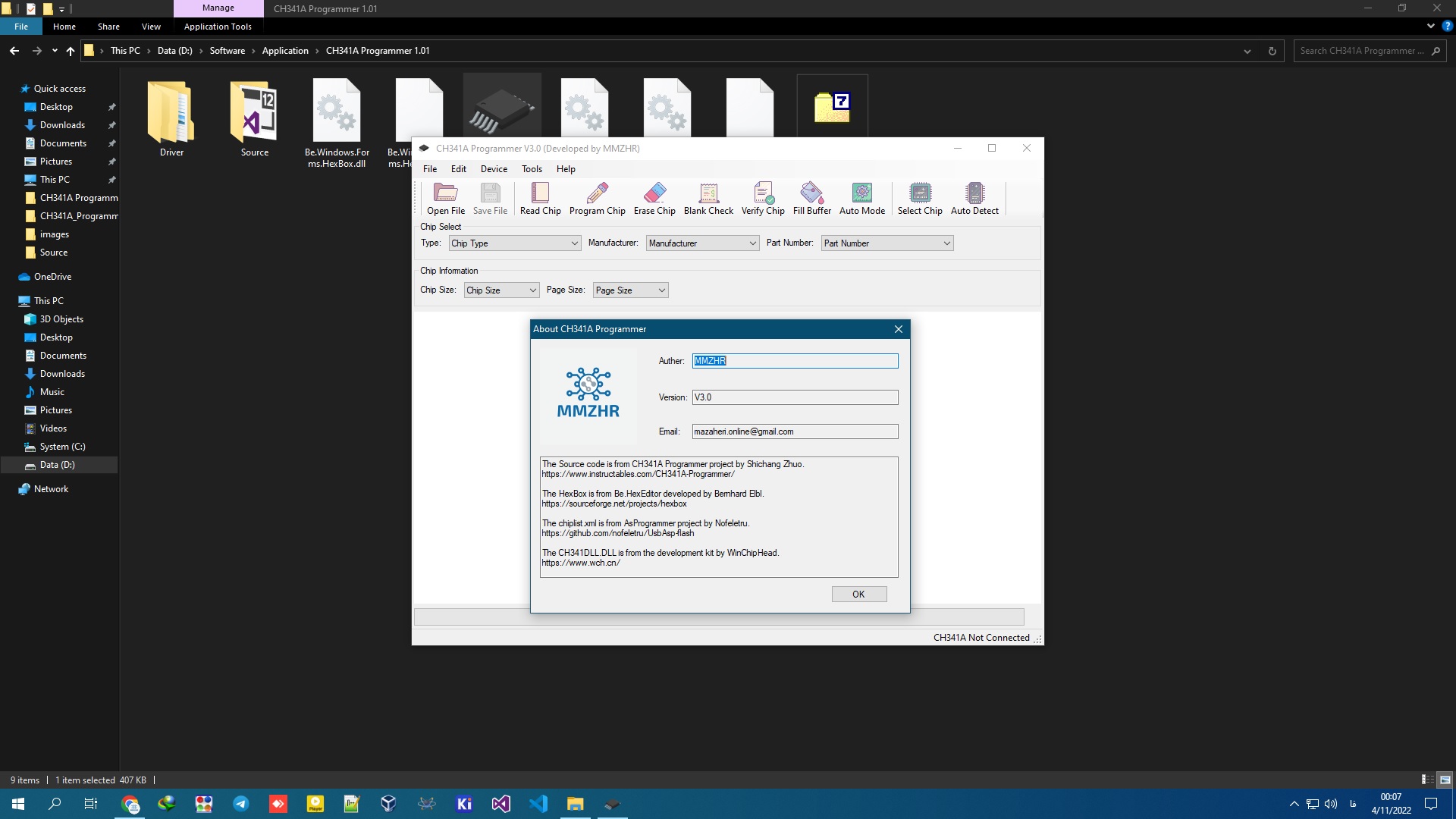Open the File tab in Explorer
The height and width of the screenshot is (819, 1456).
21,27
